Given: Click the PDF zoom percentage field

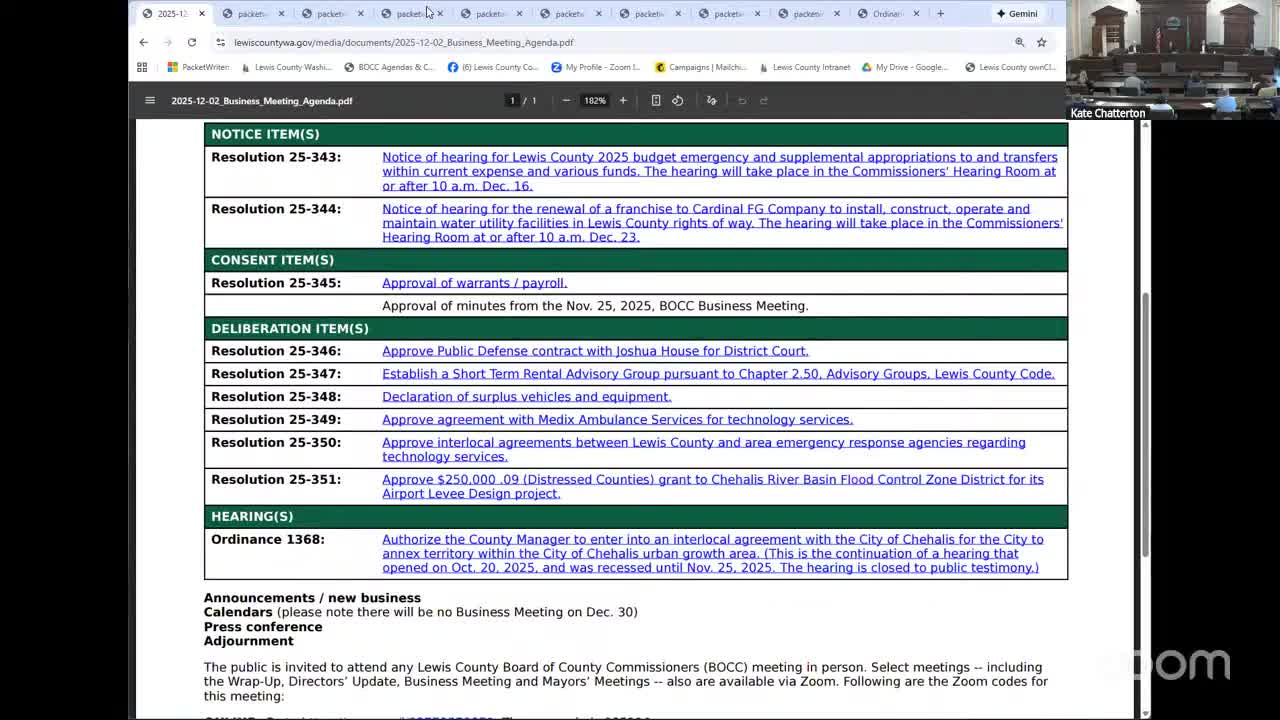Looking at the screenshot, I should [595, 100].
